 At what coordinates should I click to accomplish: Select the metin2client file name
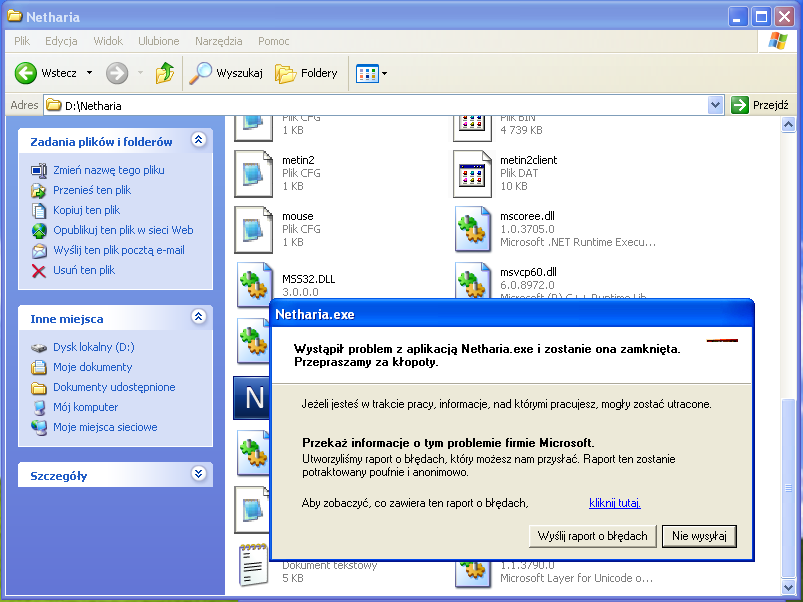(x=529, y=160)
